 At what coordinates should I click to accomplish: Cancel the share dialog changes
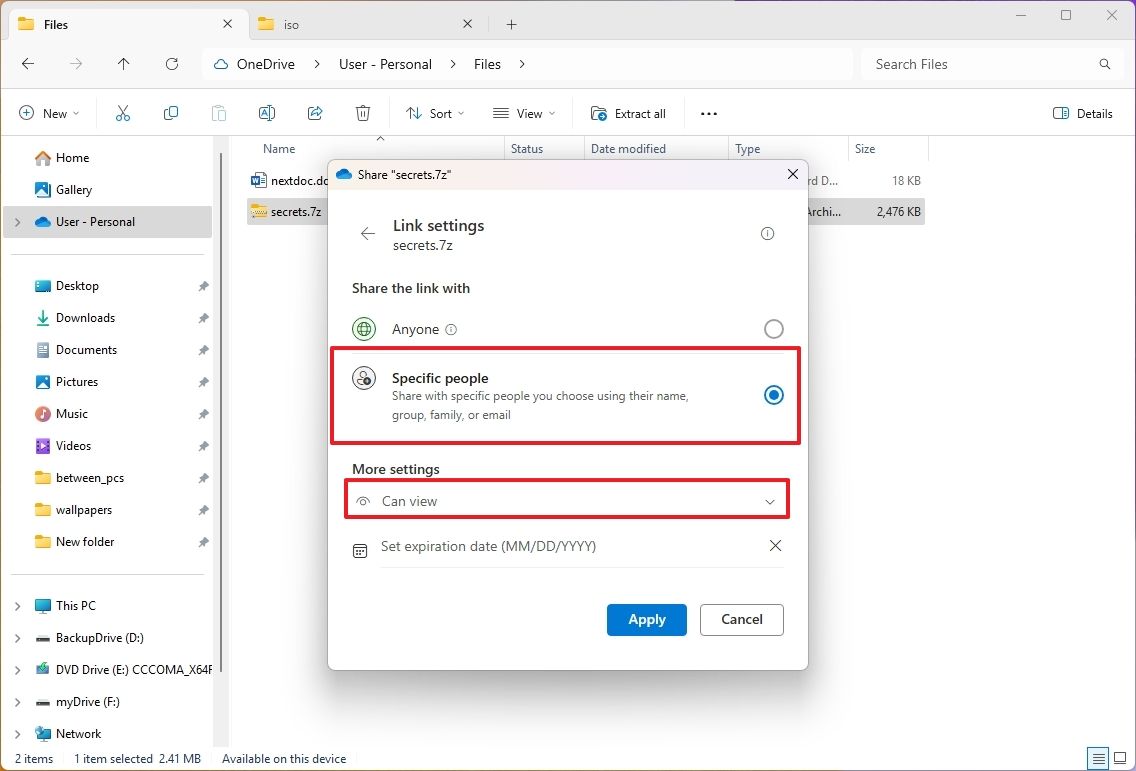(741, 619)
